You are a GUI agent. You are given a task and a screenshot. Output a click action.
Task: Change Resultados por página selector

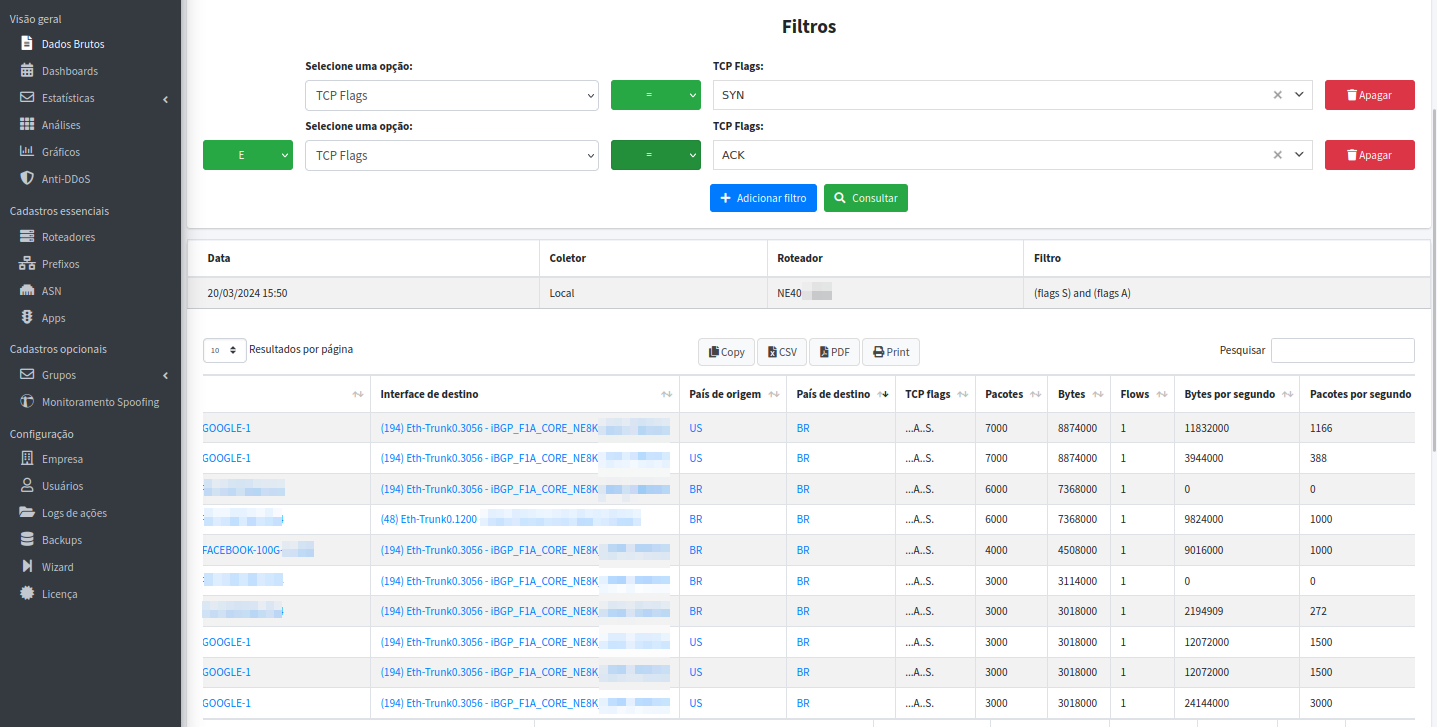tap(225, 350)
